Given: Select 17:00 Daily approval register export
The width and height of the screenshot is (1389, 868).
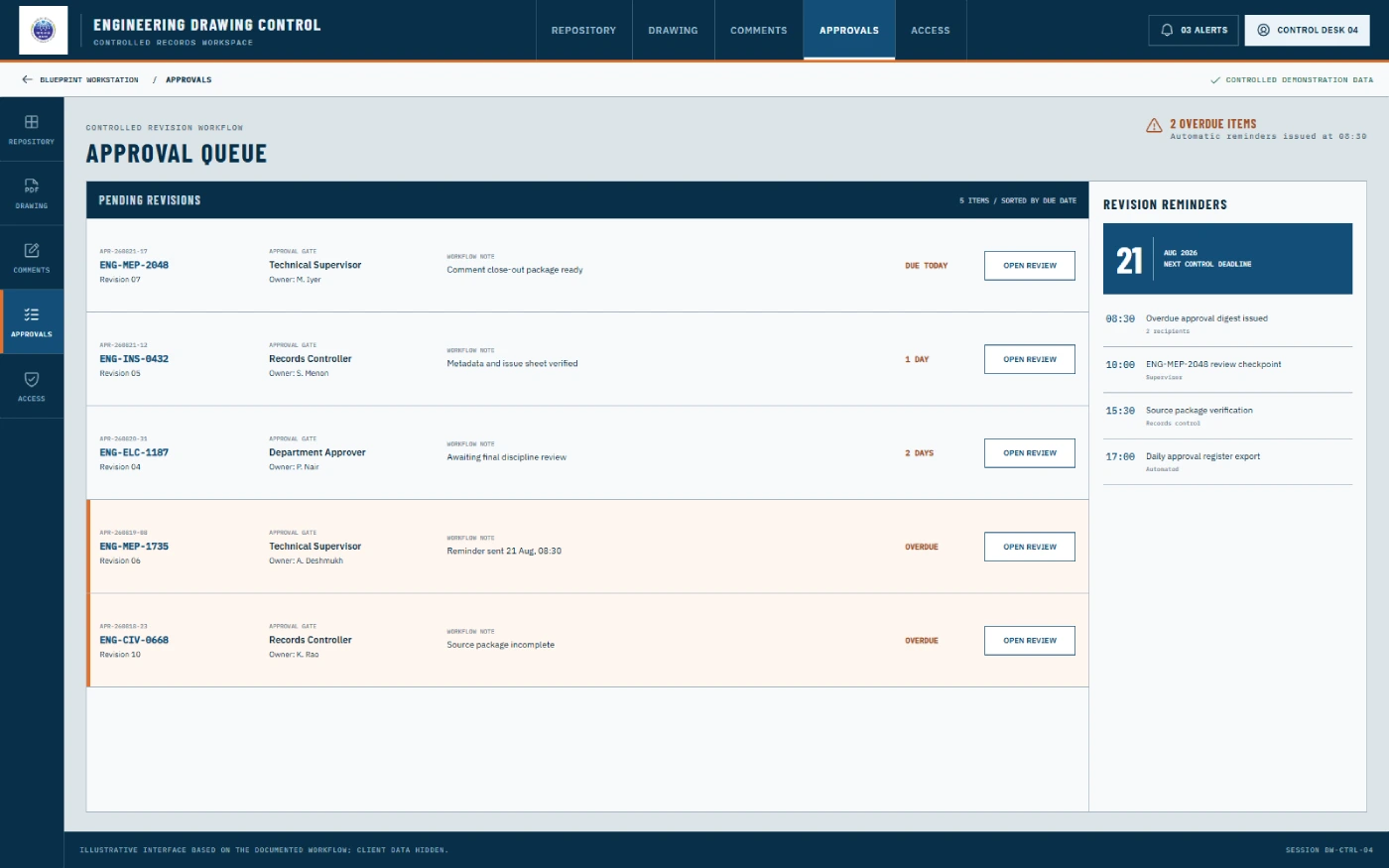Looking at the screenshot, I should (1227, 462).
